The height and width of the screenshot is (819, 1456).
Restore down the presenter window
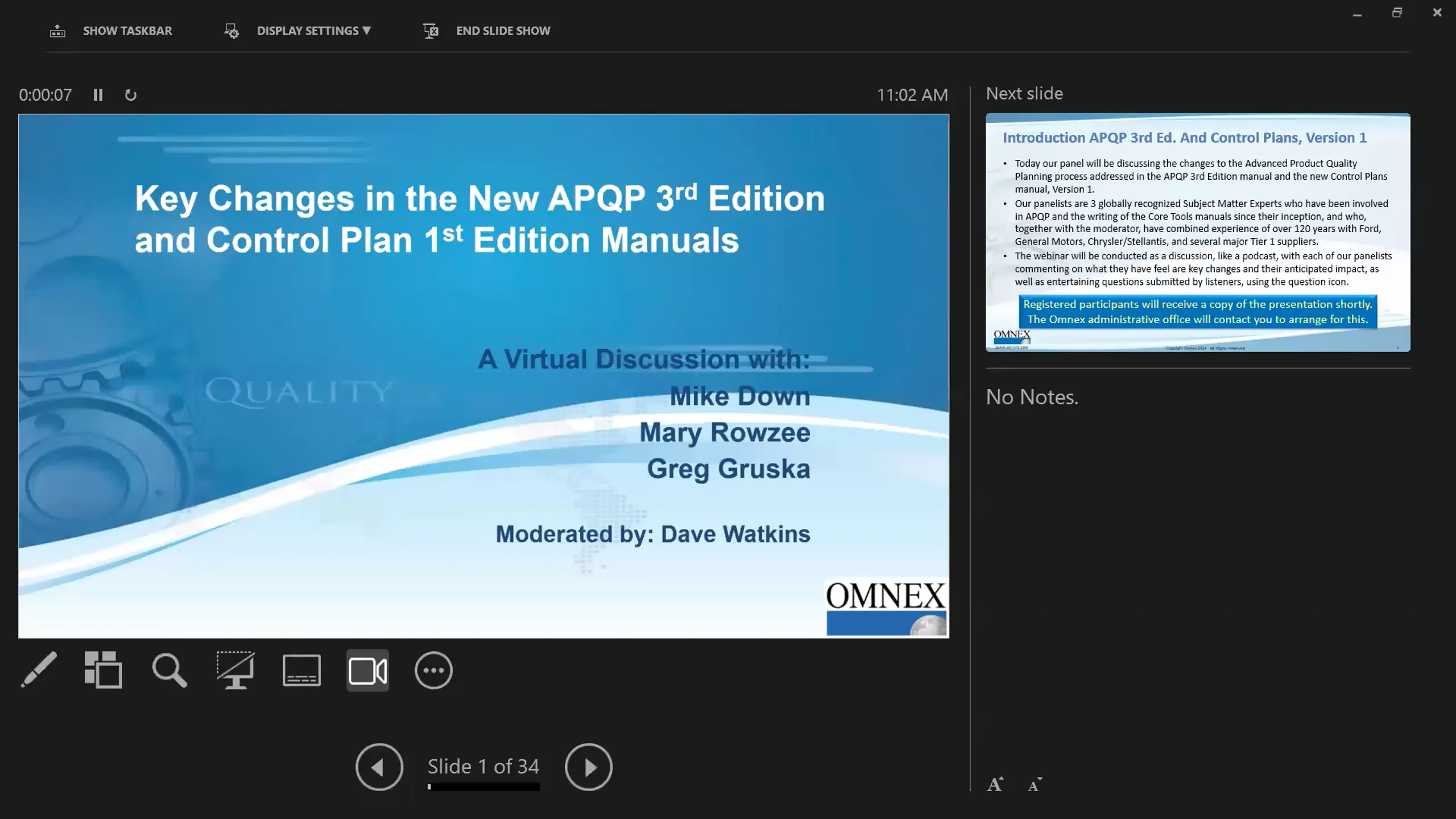pyautogui.click(x=1397, y=12)
